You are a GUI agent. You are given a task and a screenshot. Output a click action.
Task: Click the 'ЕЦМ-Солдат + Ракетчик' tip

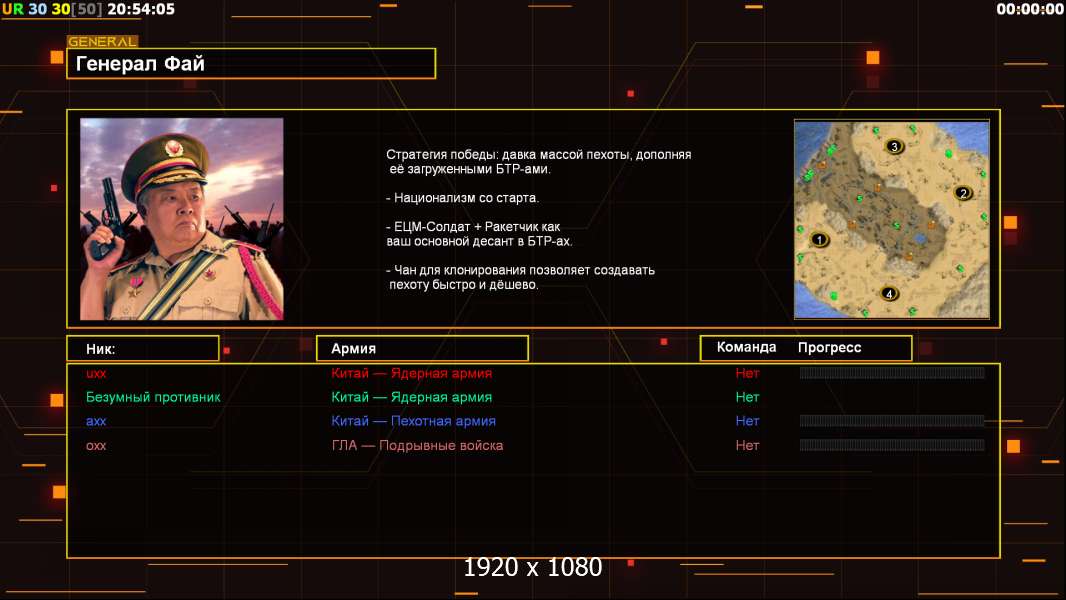click(479, 234)
